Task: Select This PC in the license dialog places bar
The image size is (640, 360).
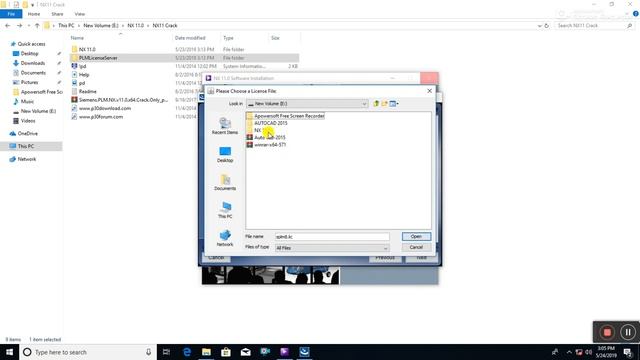Action: click(225, 210)
